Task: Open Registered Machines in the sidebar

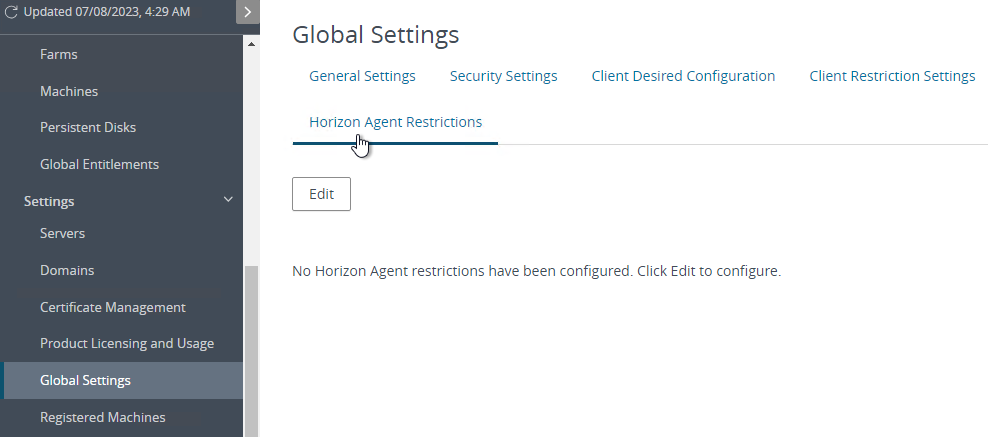Action: point(103,417)
